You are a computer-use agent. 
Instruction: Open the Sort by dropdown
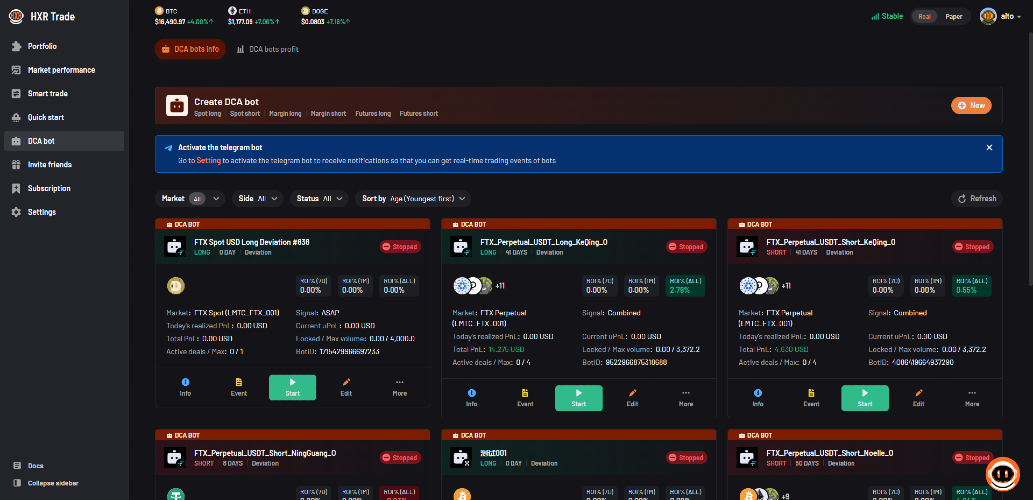413,198
